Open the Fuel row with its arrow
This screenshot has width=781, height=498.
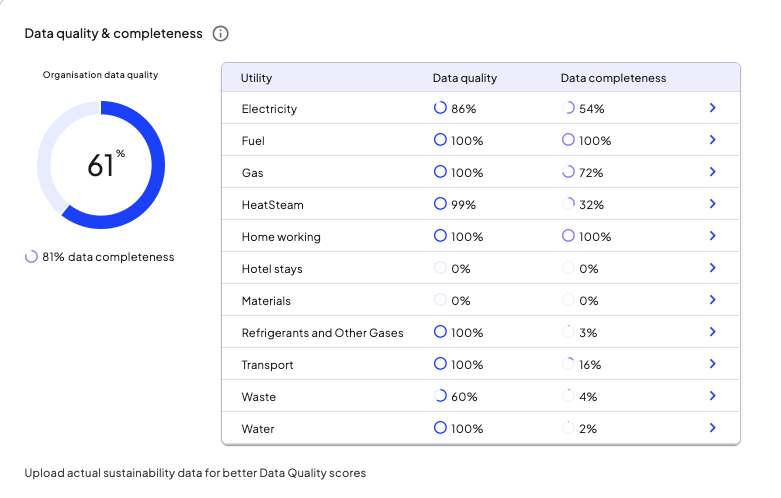[713, 139]
